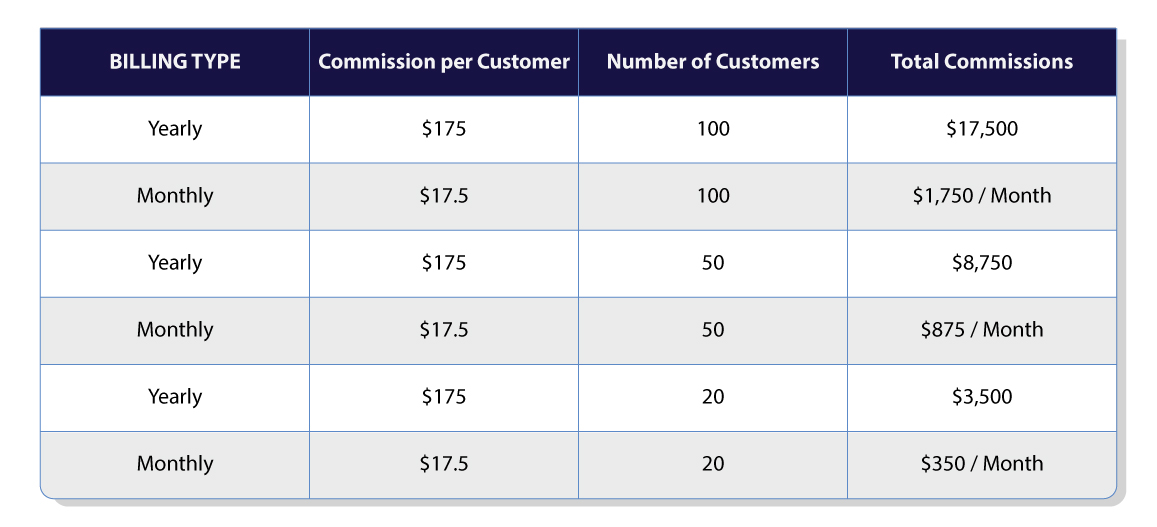Select the $875 / Month cell
The width and height of the screenshot is (1157, 527).
[982, 330]
